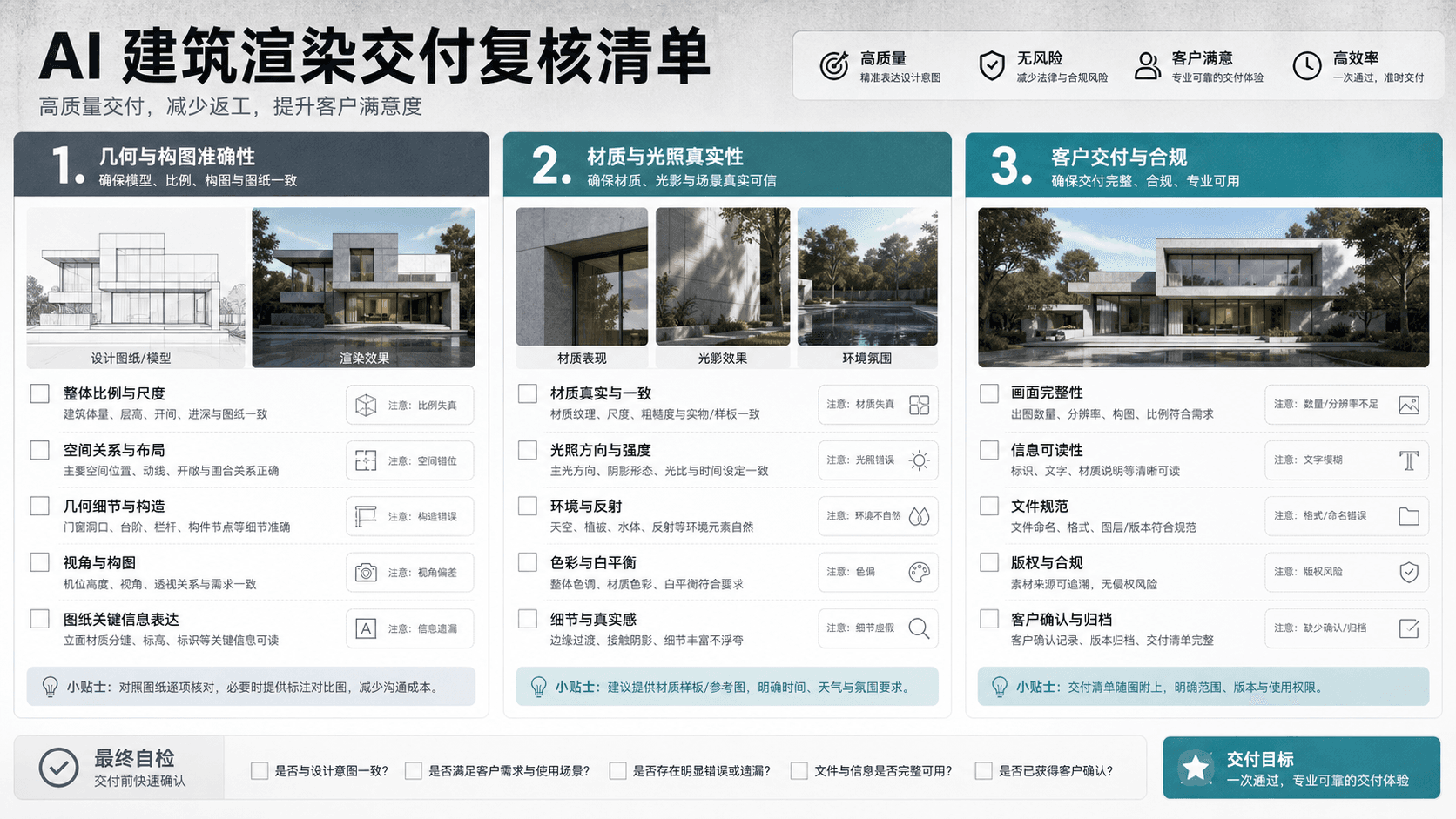1456x819 pixels.
Task: Check the 画面完整性 checkbox
Action: click(989, 393)
